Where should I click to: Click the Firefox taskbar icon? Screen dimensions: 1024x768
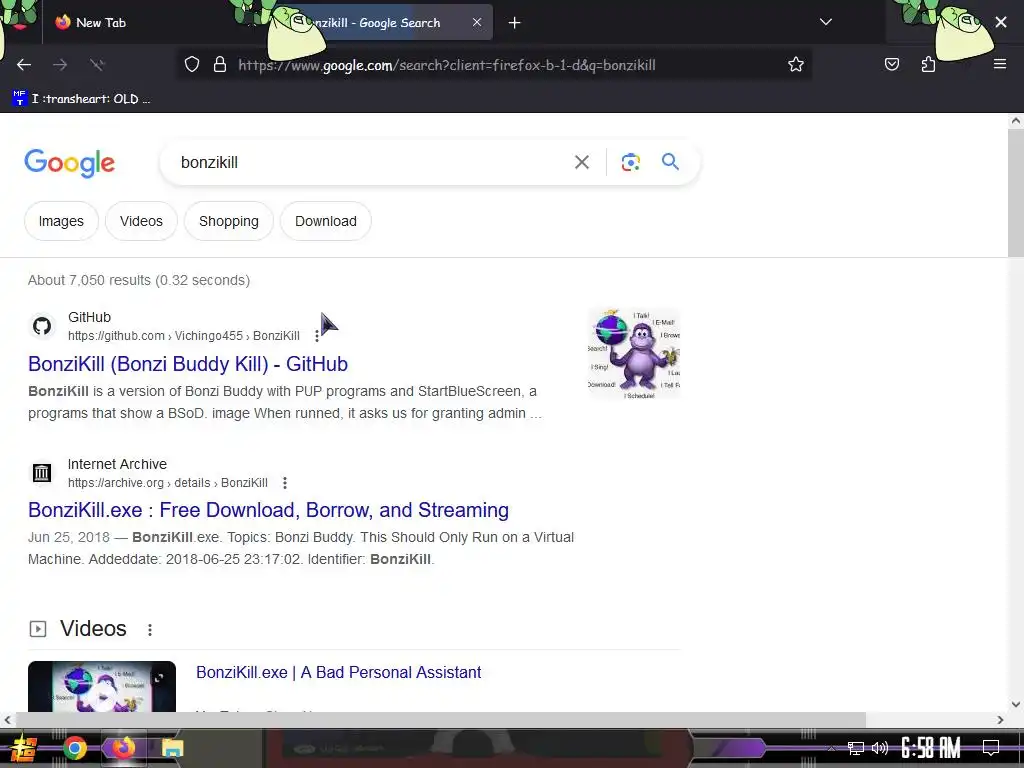point(123,748)
